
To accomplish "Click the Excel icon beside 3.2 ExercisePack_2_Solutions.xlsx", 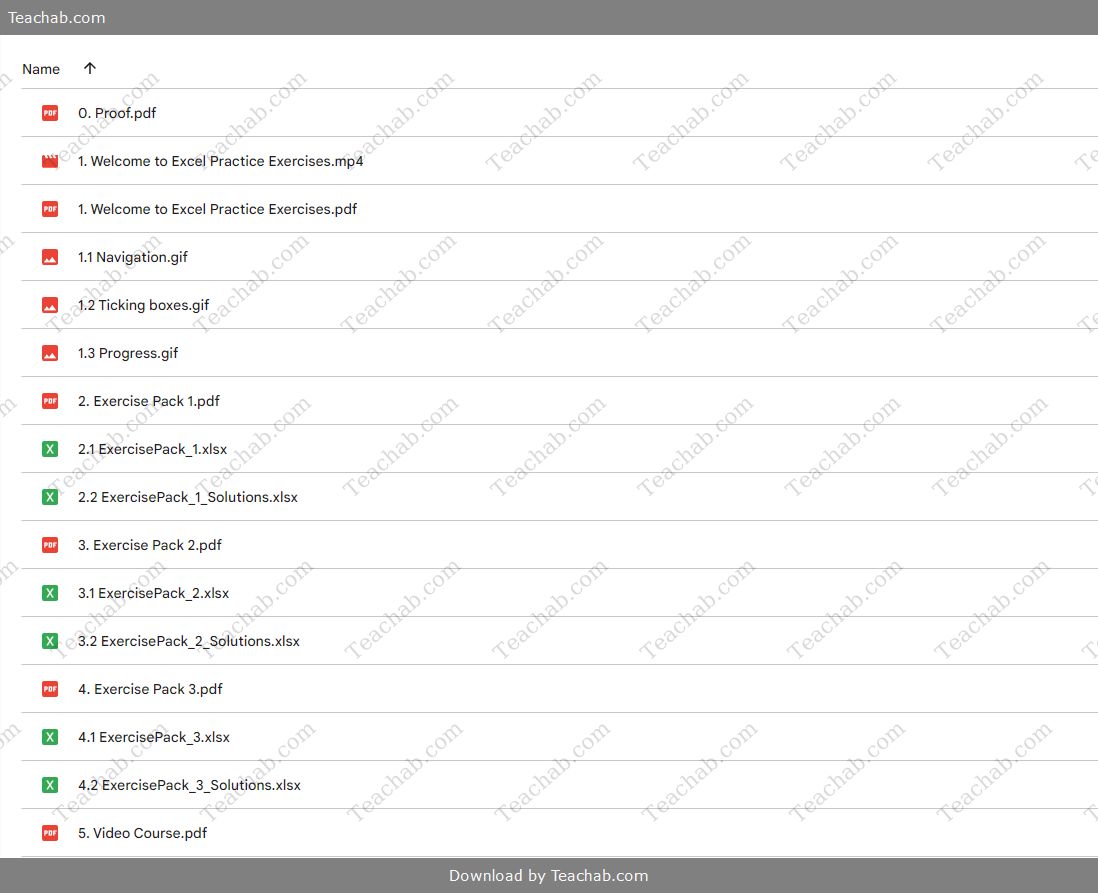I will tap(50, 641).
